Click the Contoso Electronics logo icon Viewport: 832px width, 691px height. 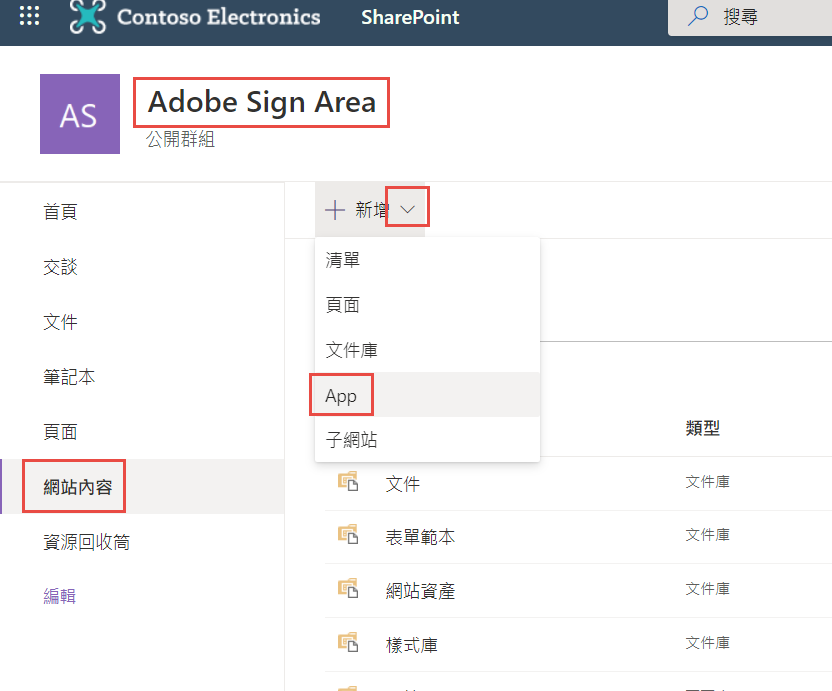pos(88,17)
